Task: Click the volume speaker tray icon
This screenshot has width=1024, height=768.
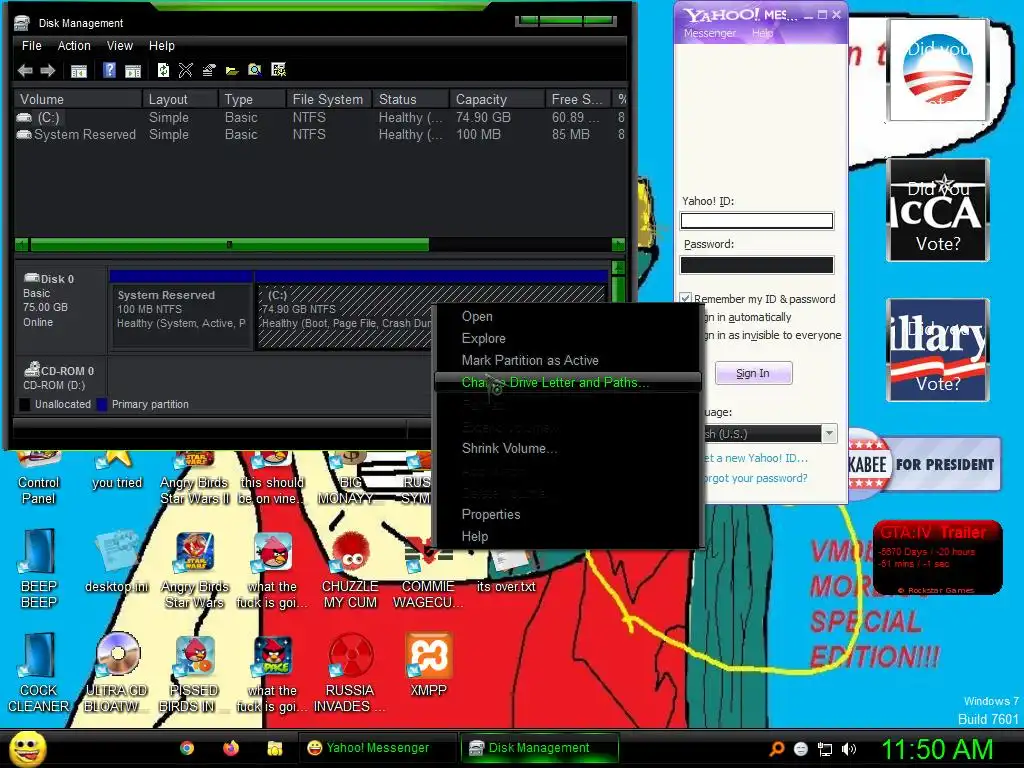Action: (849, 749)
